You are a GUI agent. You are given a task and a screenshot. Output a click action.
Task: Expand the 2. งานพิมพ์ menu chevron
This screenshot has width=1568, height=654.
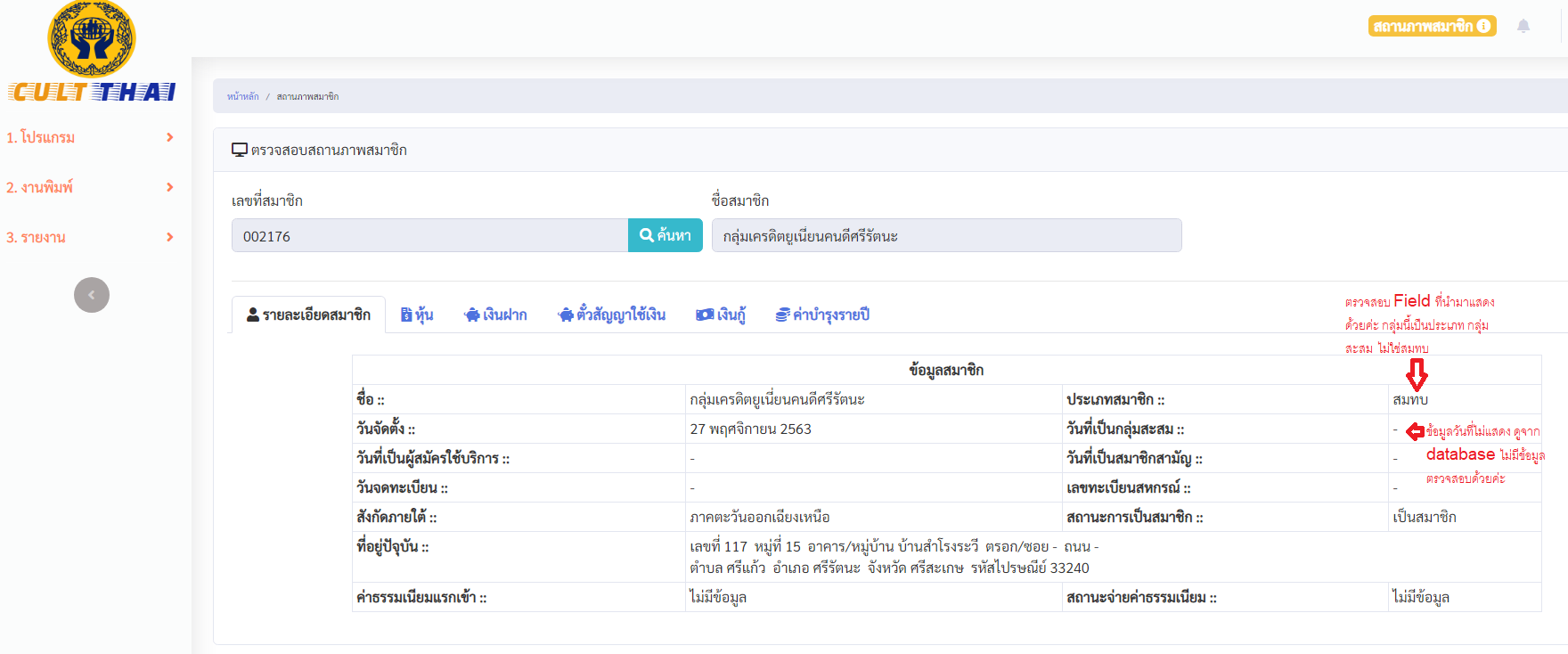(169, 187)
